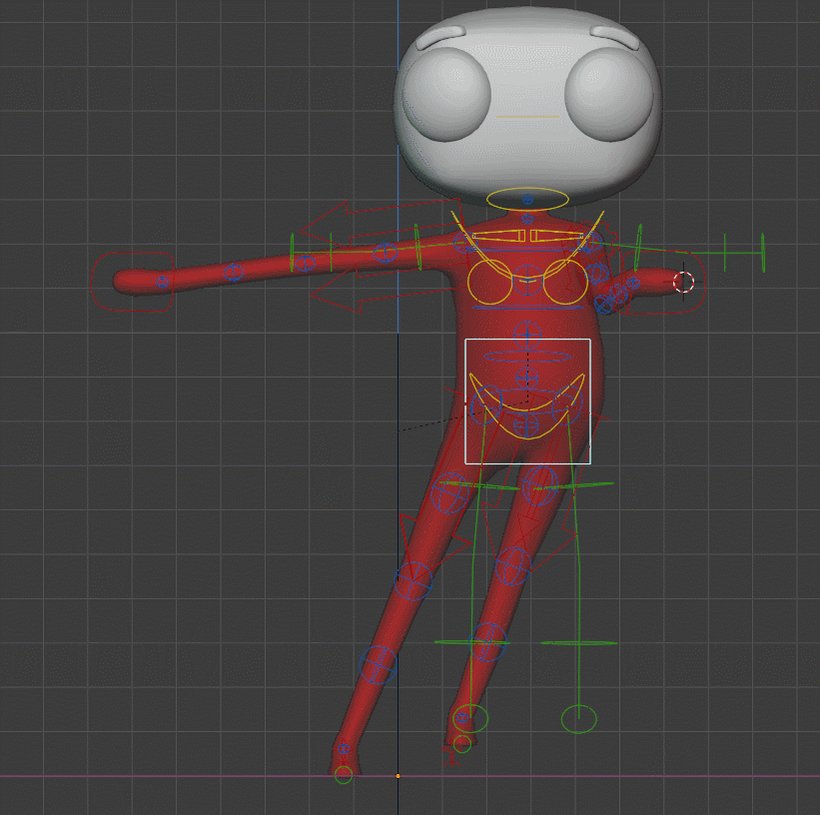Select the blue sphere inside the neck ellipse

[527, 199]
